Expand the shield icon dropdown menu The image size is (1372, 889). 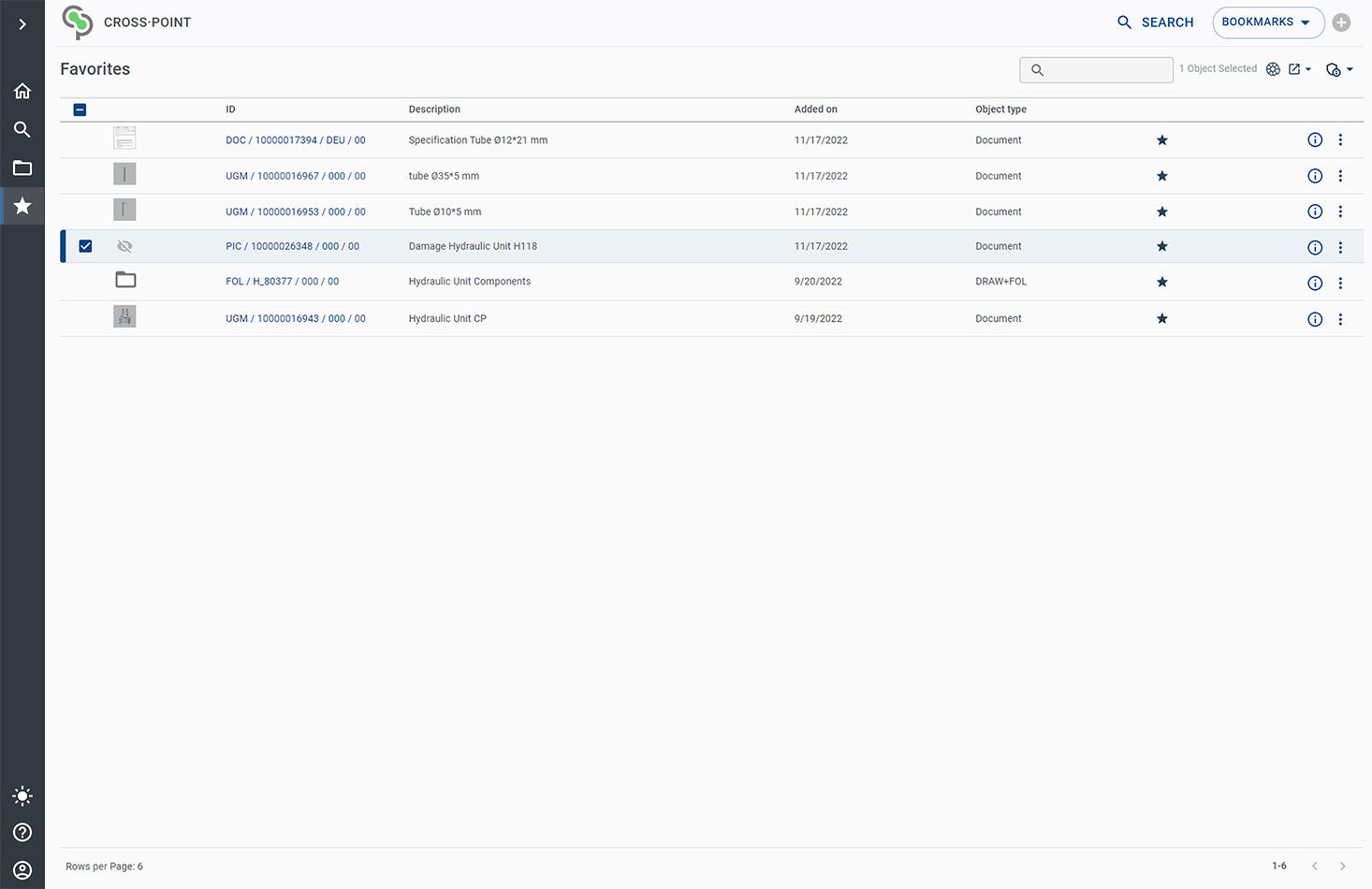pos(1339,69)
